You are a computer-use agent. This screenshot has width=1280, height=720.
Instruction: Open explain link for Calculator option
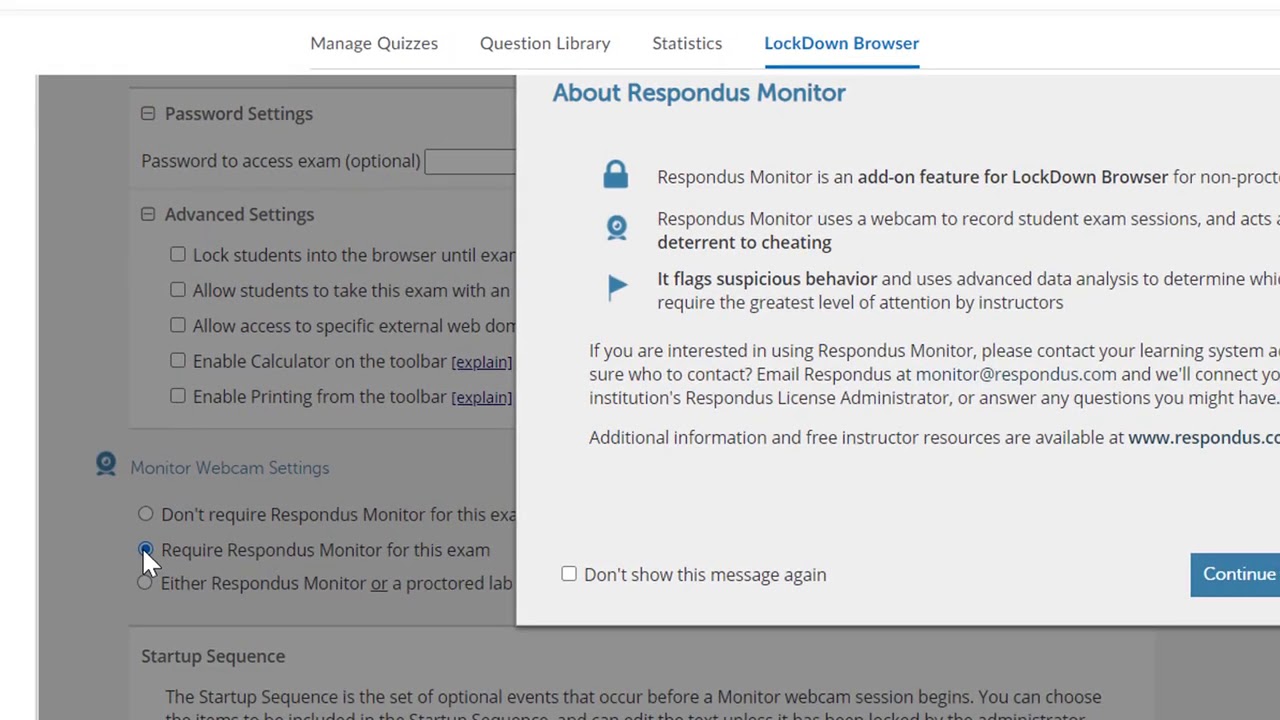point(482,362)
